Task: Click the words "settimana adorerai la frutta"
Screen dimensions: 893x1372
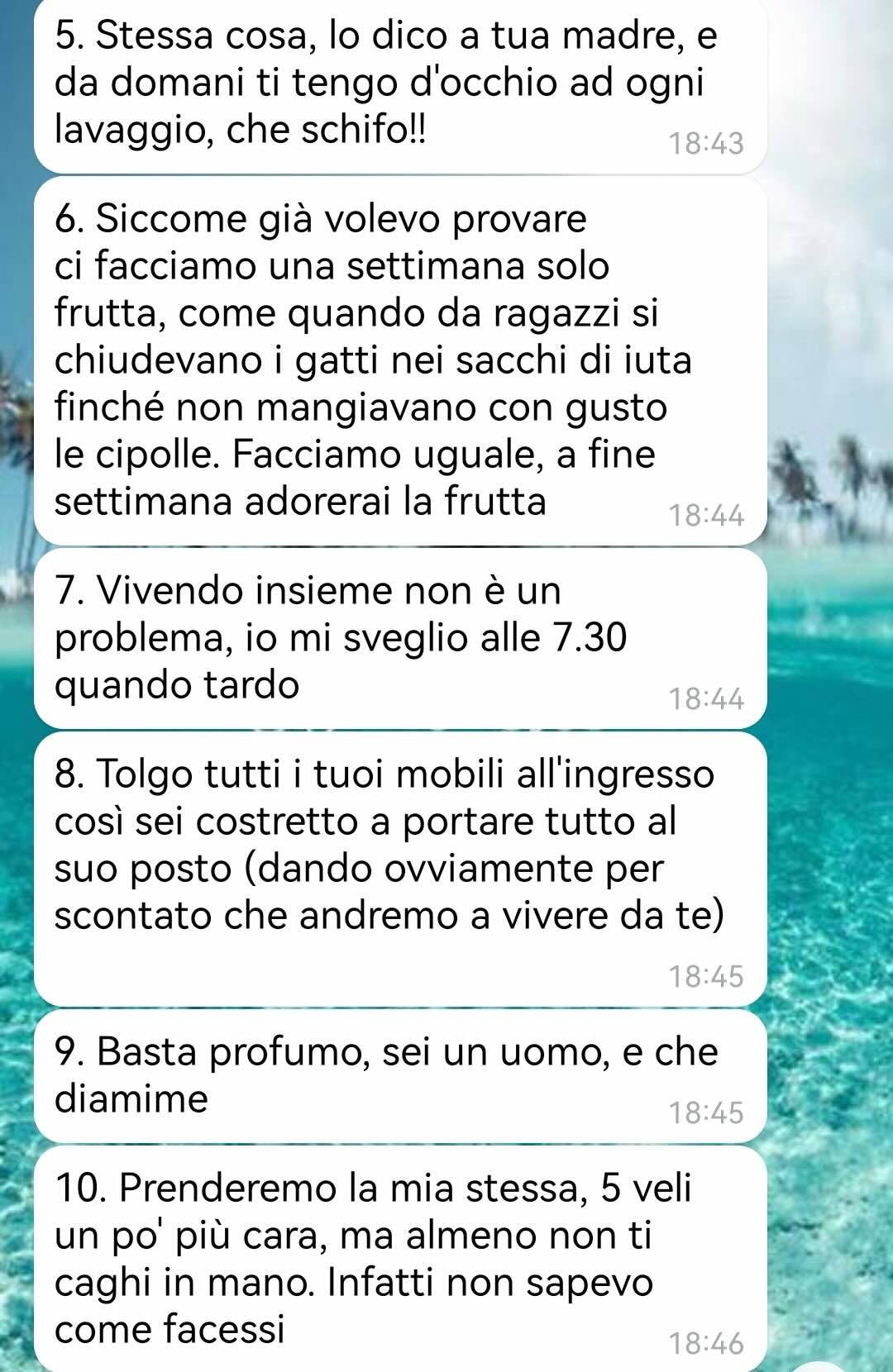Action: tap(300, 501)
